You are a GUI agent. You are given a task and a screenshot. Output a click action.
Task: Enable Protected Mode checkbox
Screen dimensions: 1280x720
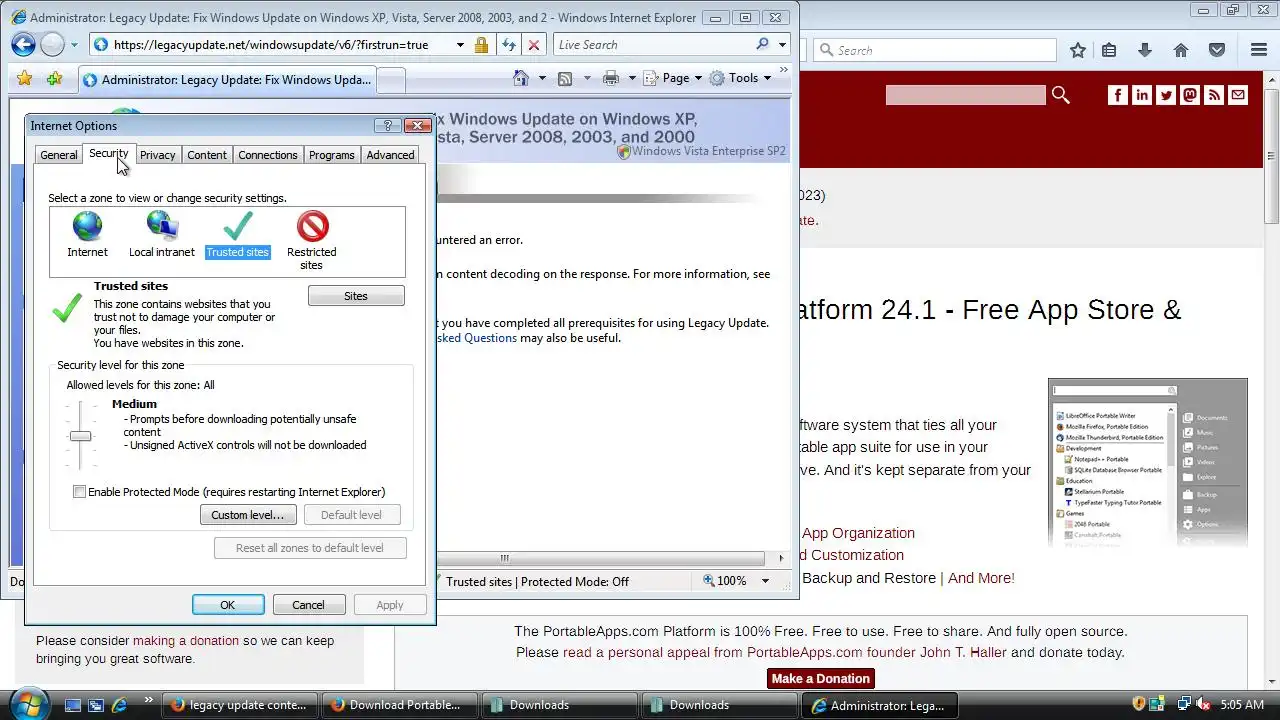click(79, 492)
